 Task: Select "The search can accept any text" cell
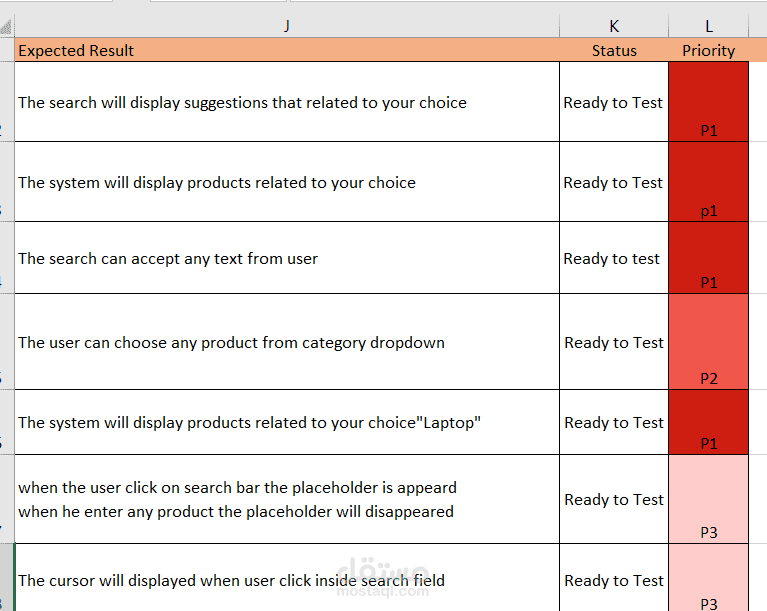(x=286, y=258)
